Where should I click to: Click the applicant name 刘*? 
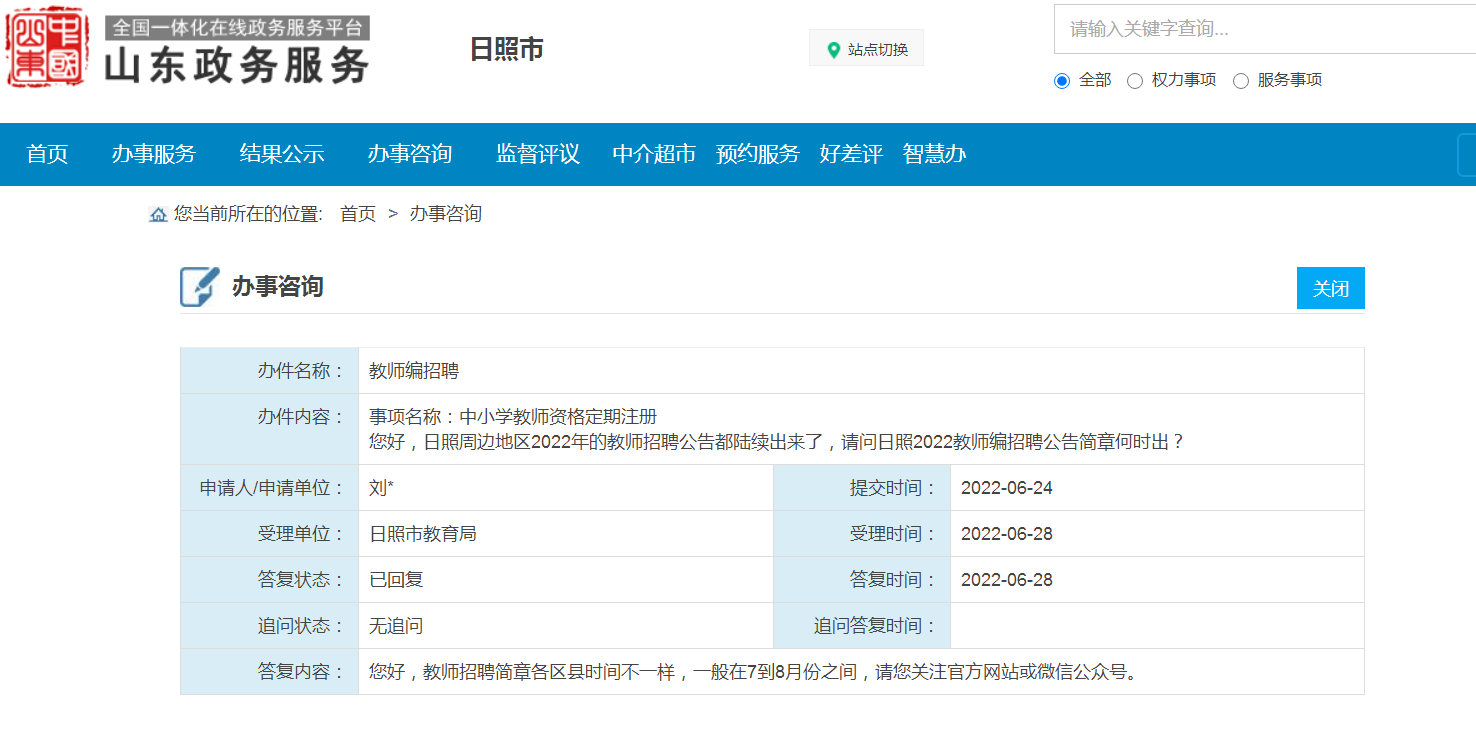click(381, 488)
